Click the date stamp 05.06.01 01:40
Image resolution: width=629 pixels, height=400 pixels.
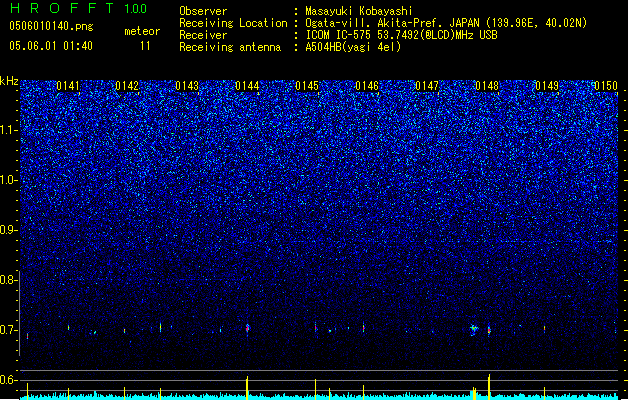tap(51, 46)
